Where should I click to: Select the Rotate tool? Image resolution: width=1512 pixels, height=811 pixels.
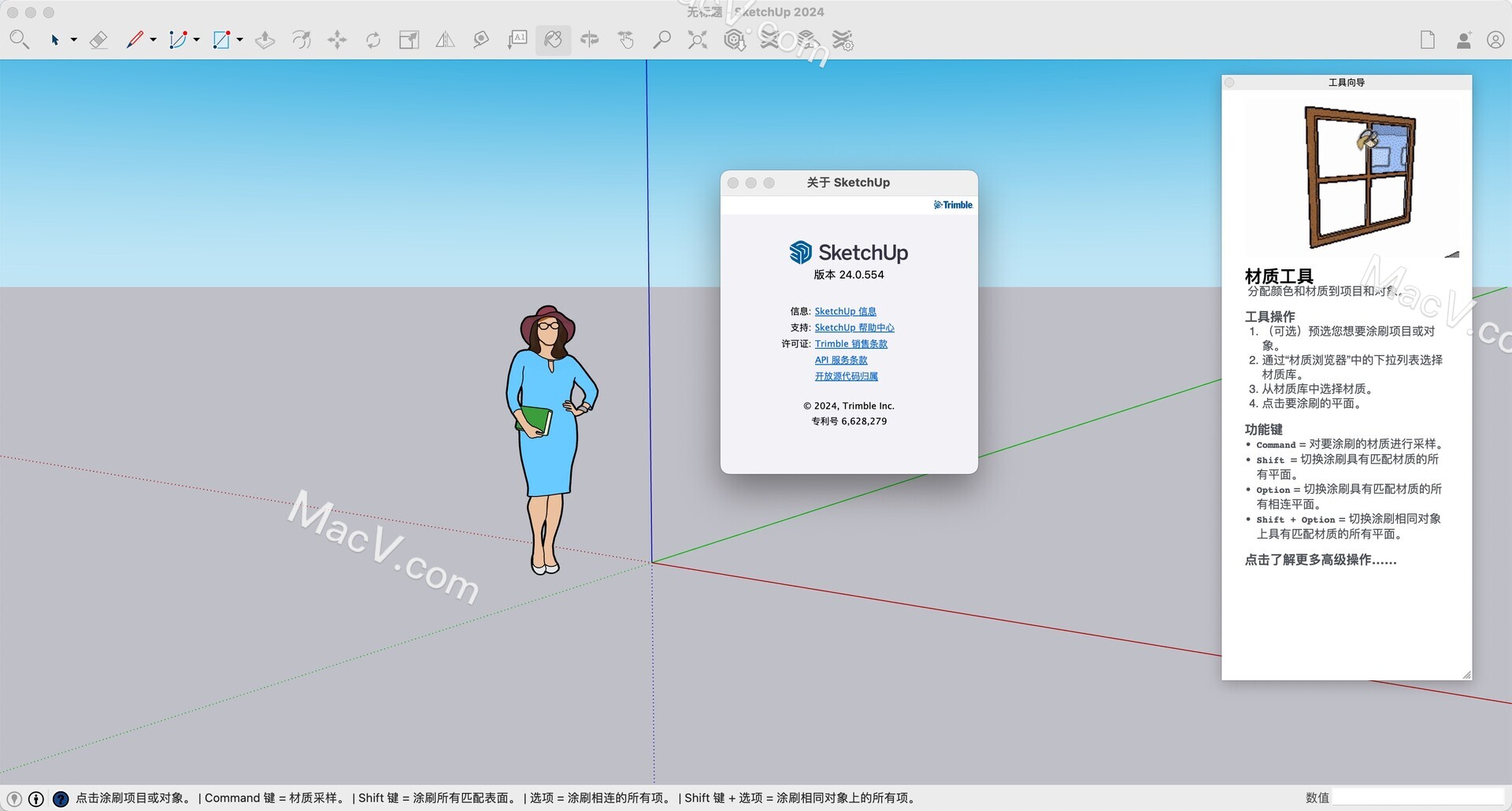[x=373, y=39]
